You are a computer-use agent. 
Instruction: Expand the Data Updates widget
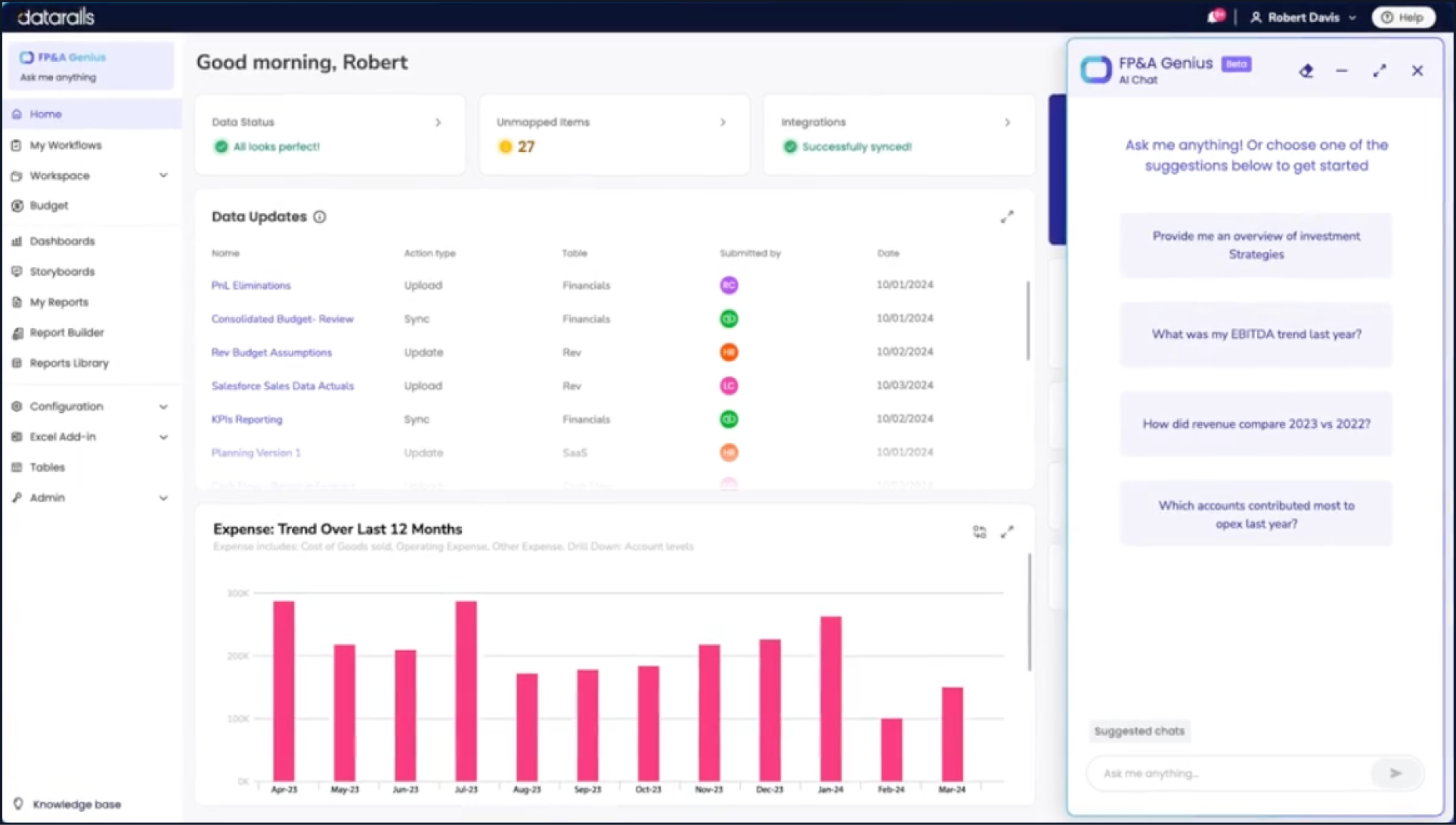[x=1006, y=217]
